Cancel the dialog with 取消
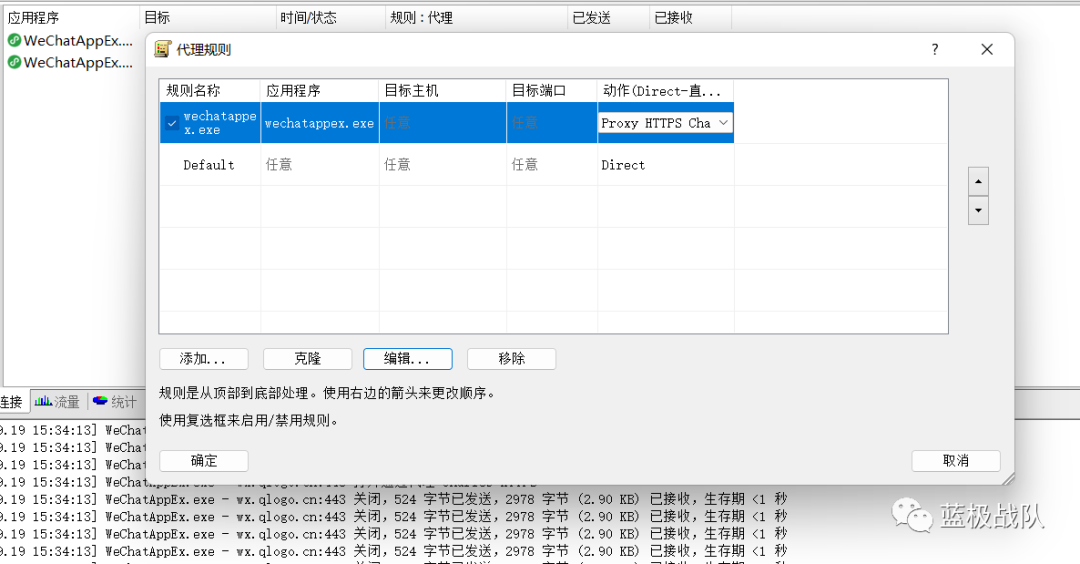The image size is (1080, 564). click(x=956, y=461)
